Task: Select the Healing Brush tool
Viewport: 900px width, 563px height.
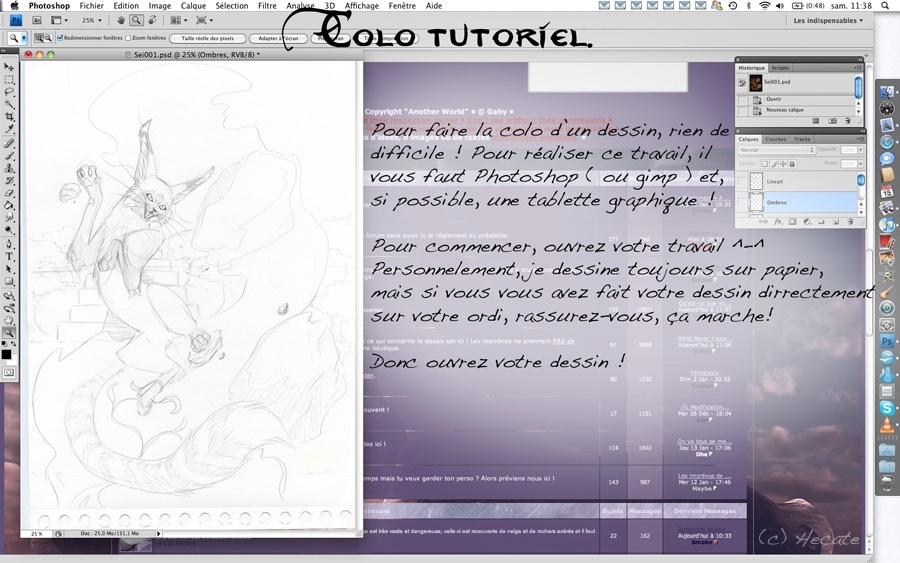Action: [9, 143]
